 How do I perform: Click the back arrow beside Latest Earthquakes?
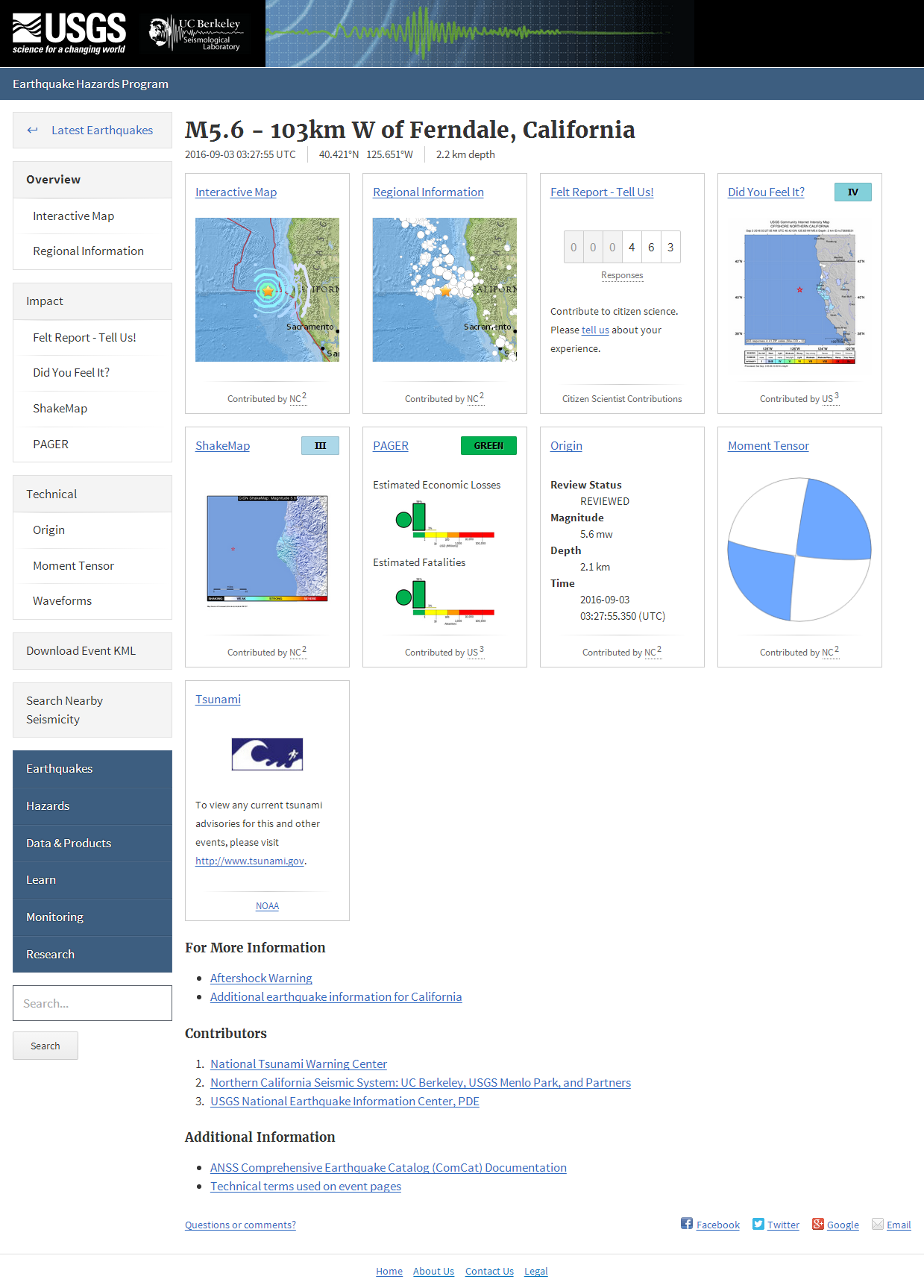coord(33,131)
